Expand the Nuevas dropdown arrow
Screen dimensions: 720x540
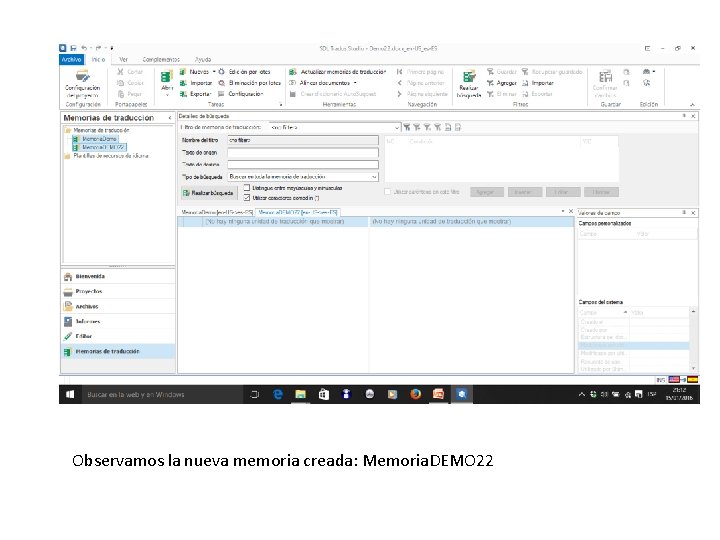[214, 72]
